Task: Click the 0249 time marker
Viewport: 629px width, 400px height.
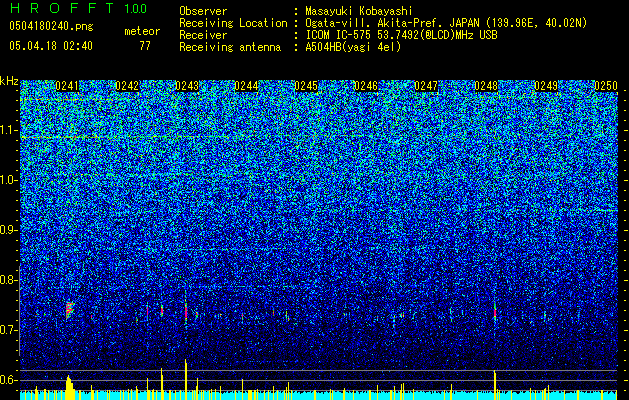Action: coord(546,86)
